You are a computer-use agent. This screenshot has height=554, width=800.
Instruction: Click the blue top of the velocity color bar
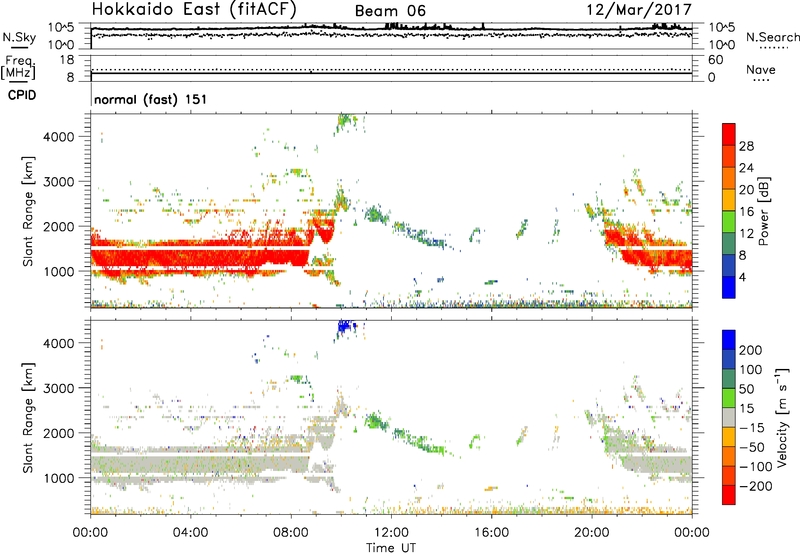(729, 340)
